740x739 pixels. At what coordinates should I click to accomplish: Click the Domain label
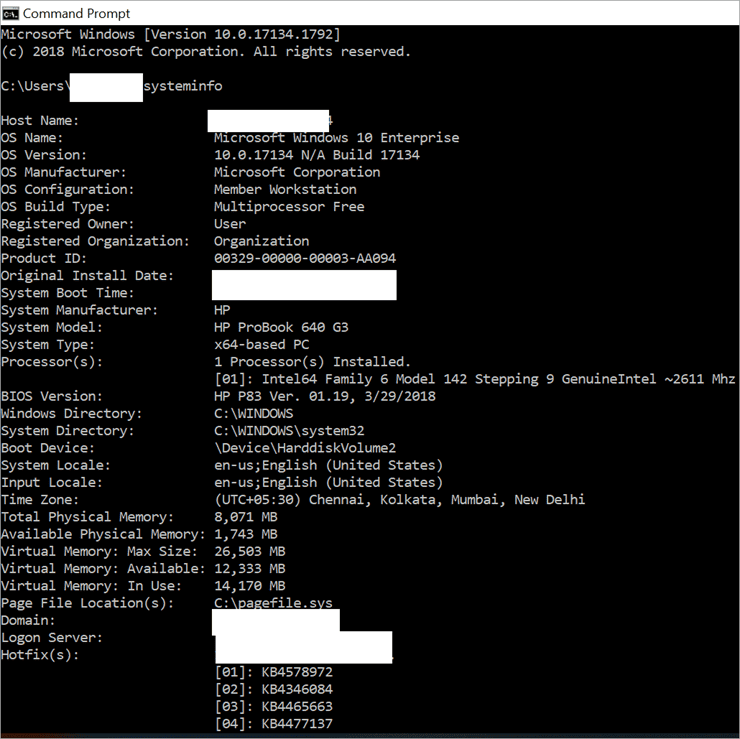point(28,620)
